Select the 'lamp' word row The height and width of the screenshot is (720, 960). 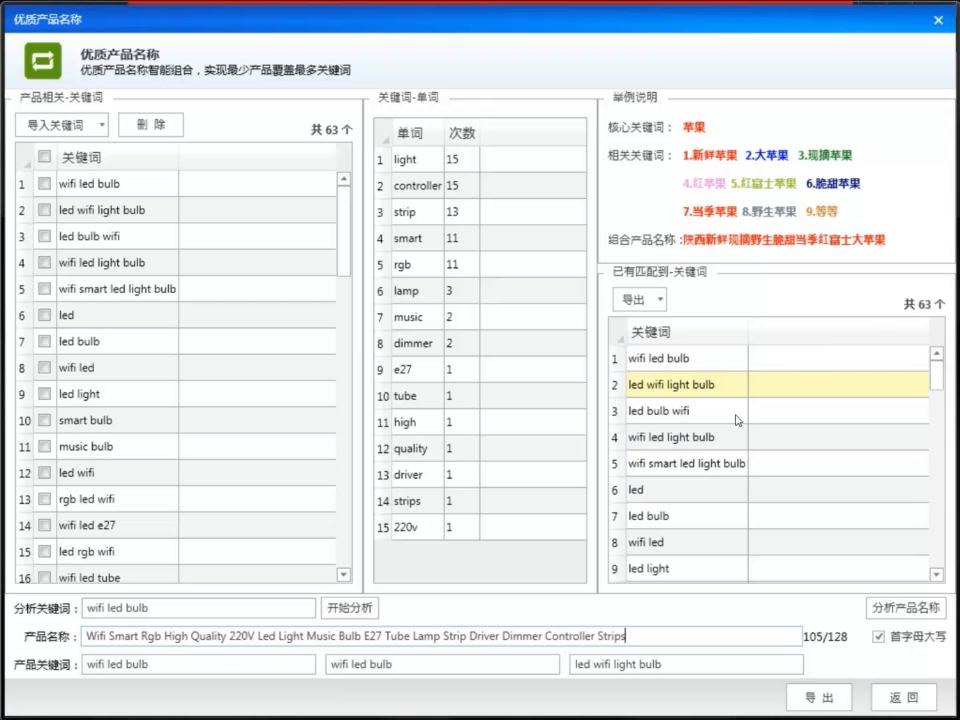(x=480, y=291)
